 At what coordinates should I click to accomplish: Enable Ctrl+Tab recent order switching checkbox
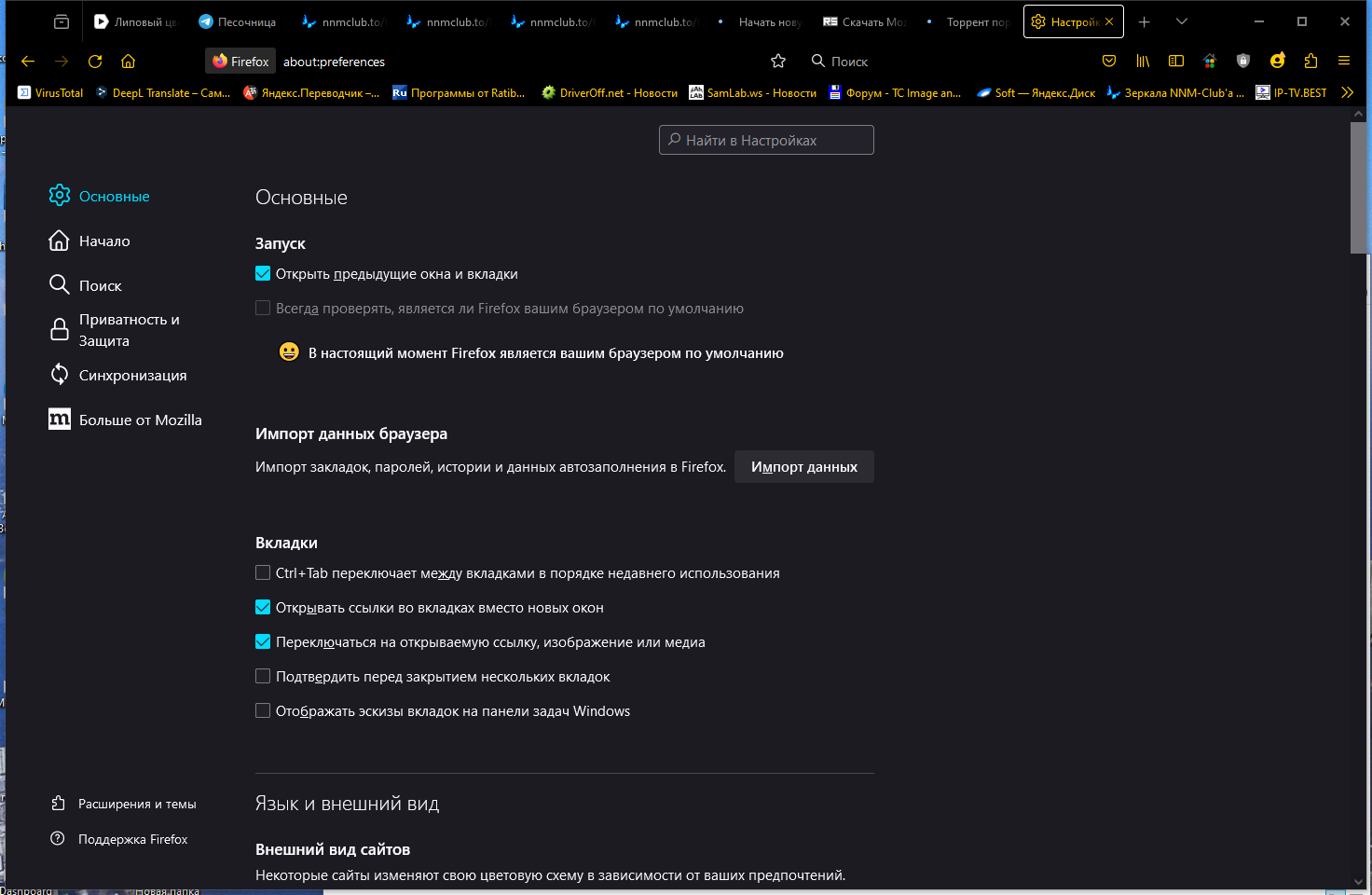click(x=263, y=573)
